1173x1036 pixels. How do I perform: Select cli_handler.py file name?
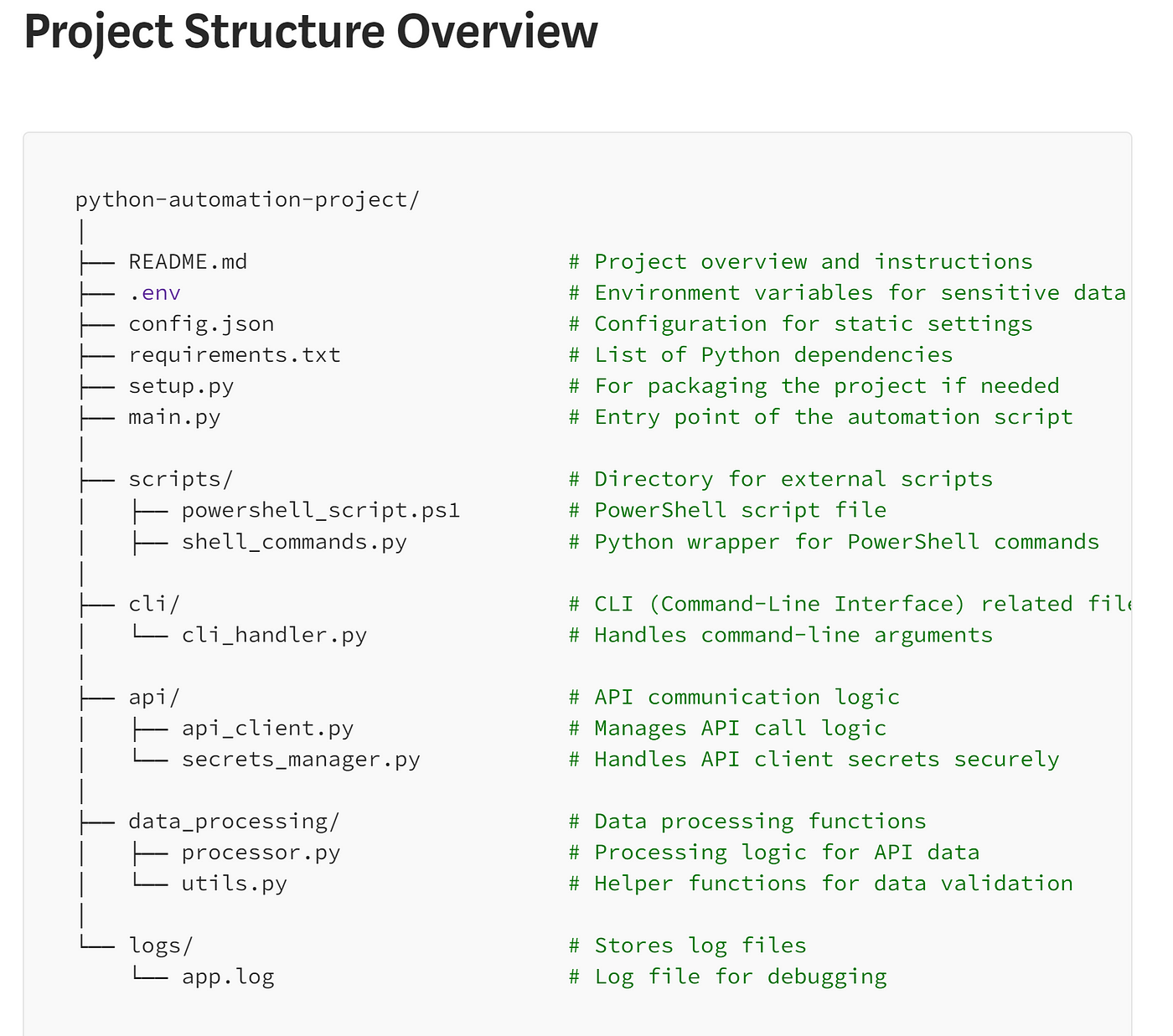(274, 635)
